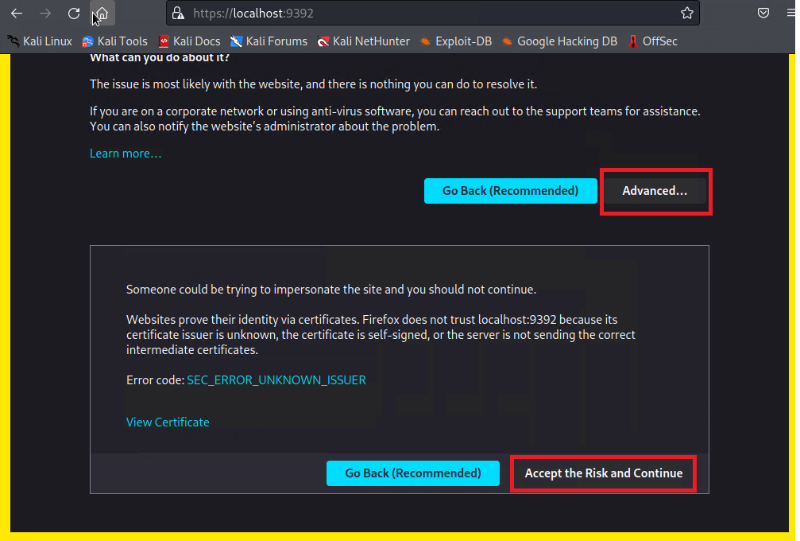
Task: Open the Kali Tools bookmark
Action: (x=114, y=41)
